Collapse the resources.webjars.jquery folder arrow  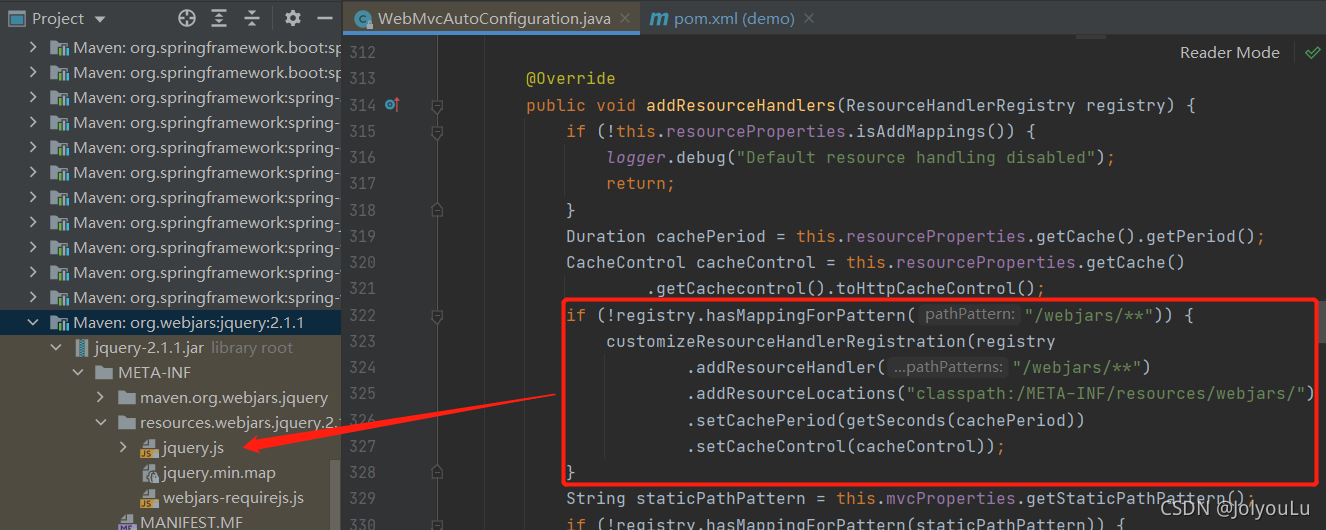click(101, 422)
